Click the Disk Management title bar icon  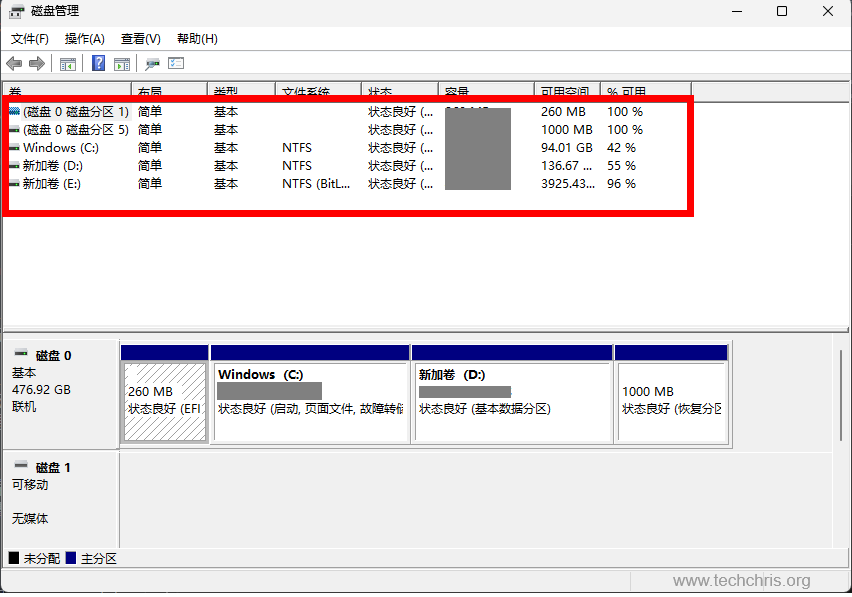(x=17, y=11)
